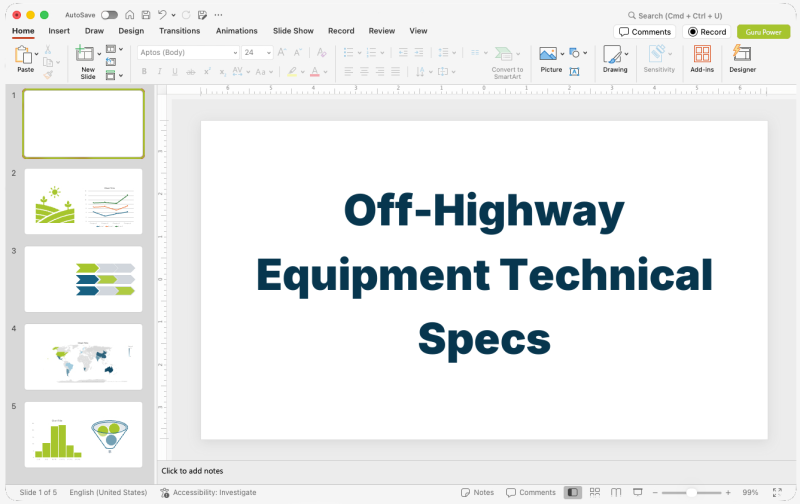Open the Draw tab
Viewport: 800px width, 504px height.
point(94,31)
